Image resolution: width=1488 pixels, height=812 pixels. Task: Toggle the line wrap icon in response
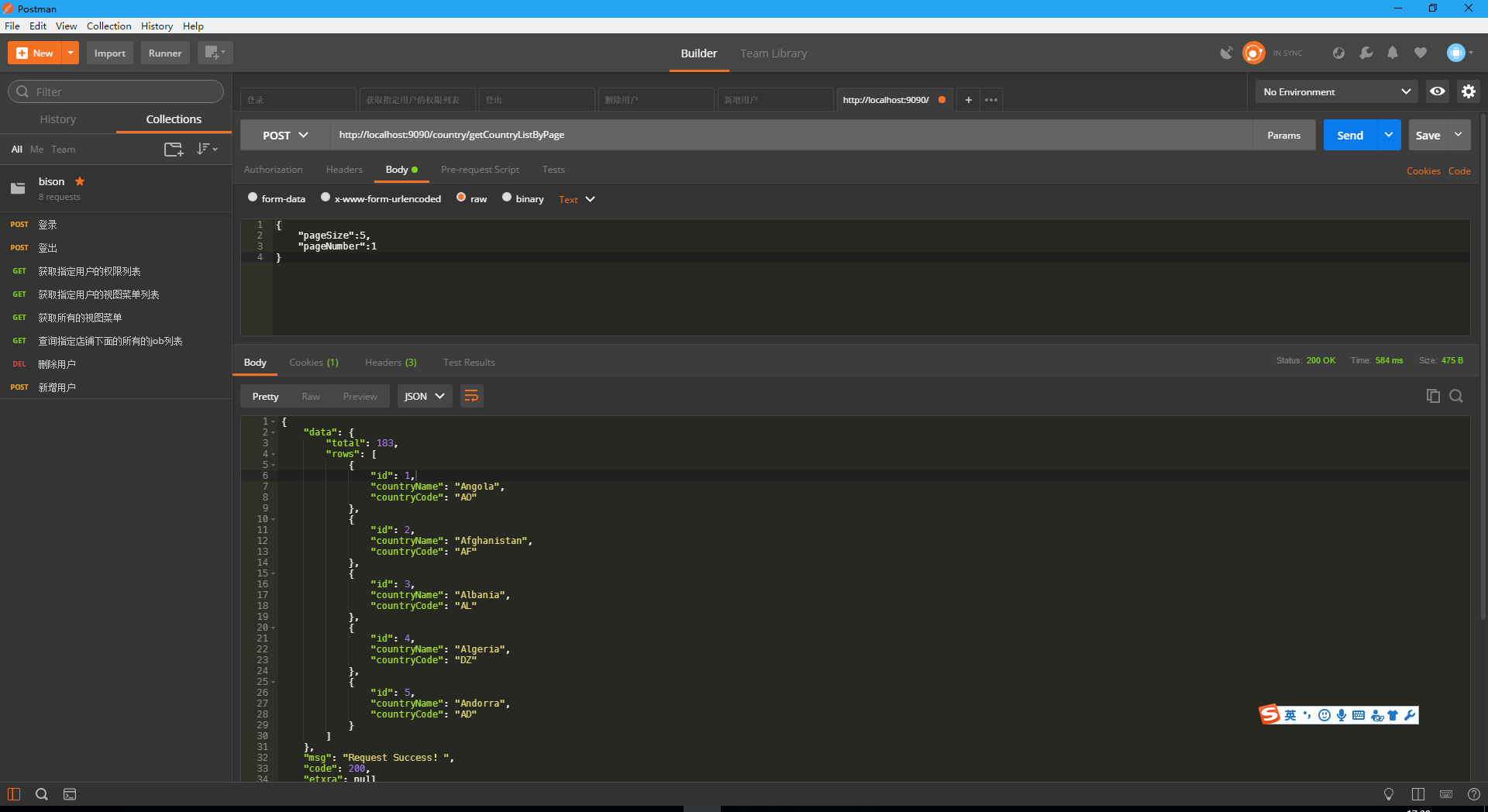coord(471,396)
